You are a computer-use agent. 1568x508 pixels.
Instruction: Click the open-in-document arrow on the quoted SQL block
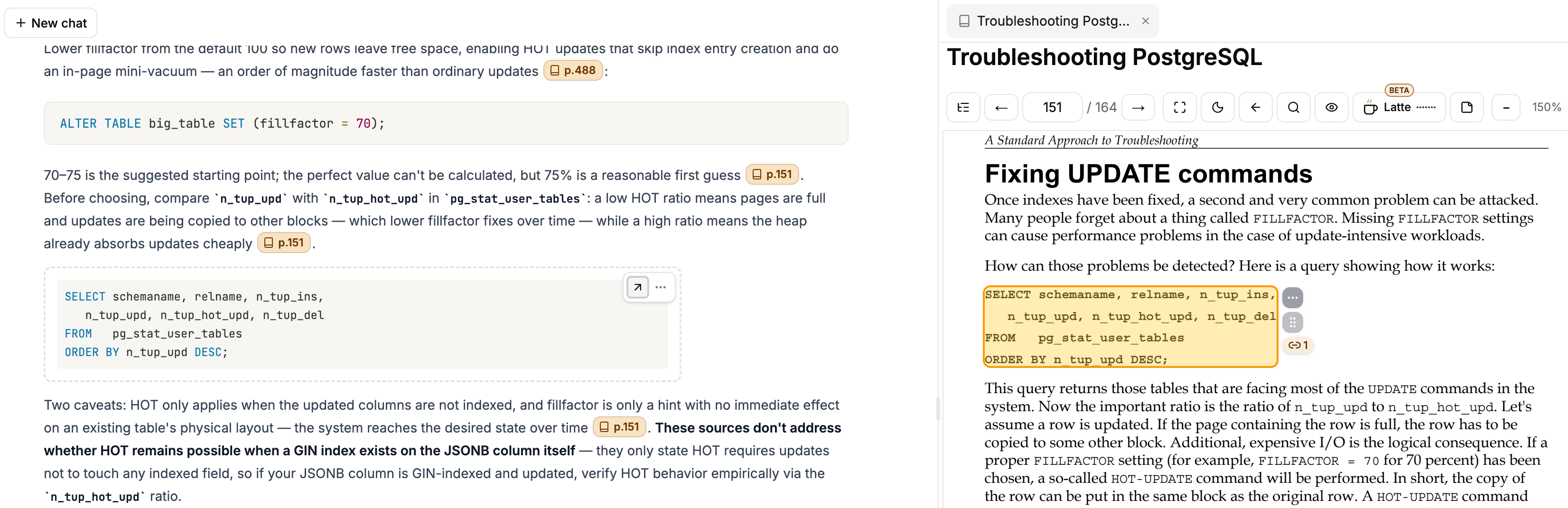pyautogui.click(x=637, y=287)
